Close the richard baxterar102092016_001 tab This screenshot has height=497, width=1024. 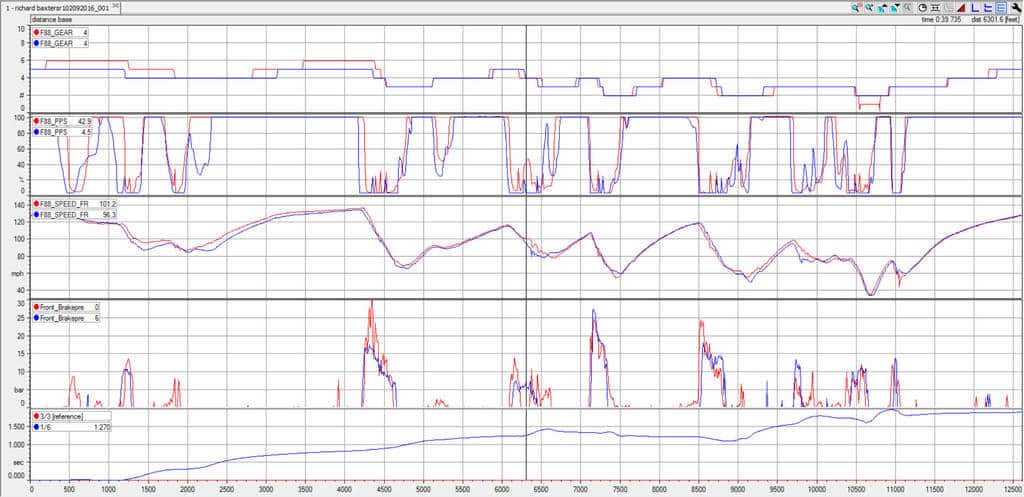(x=116, y=6)
